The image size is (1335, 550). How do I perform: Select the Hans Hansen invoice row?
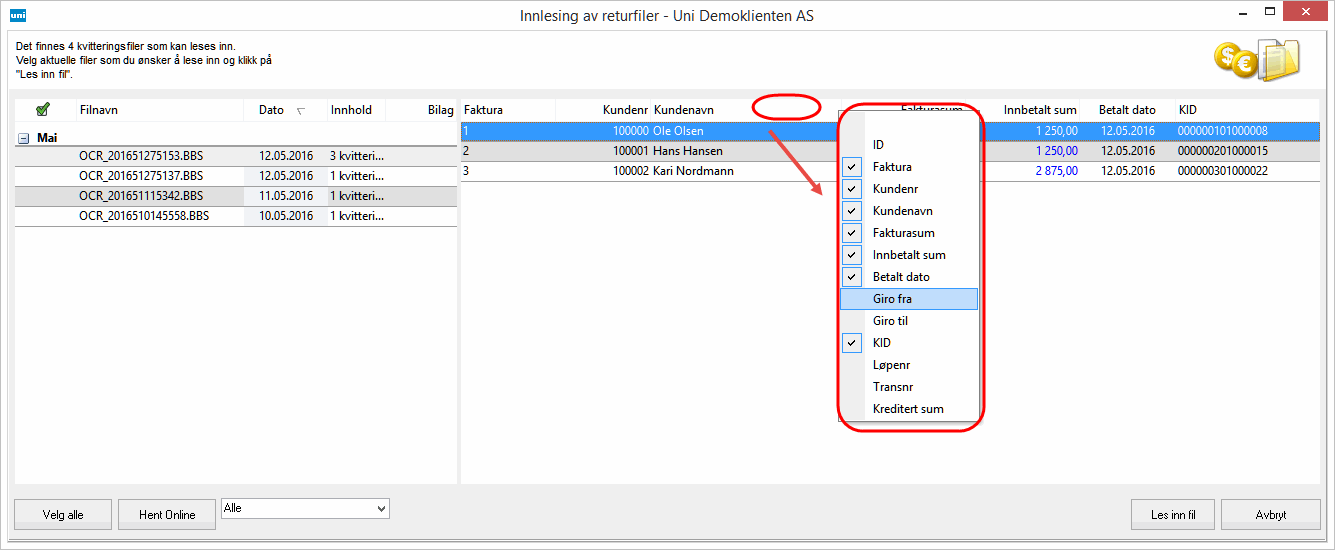tap(690, 151)
